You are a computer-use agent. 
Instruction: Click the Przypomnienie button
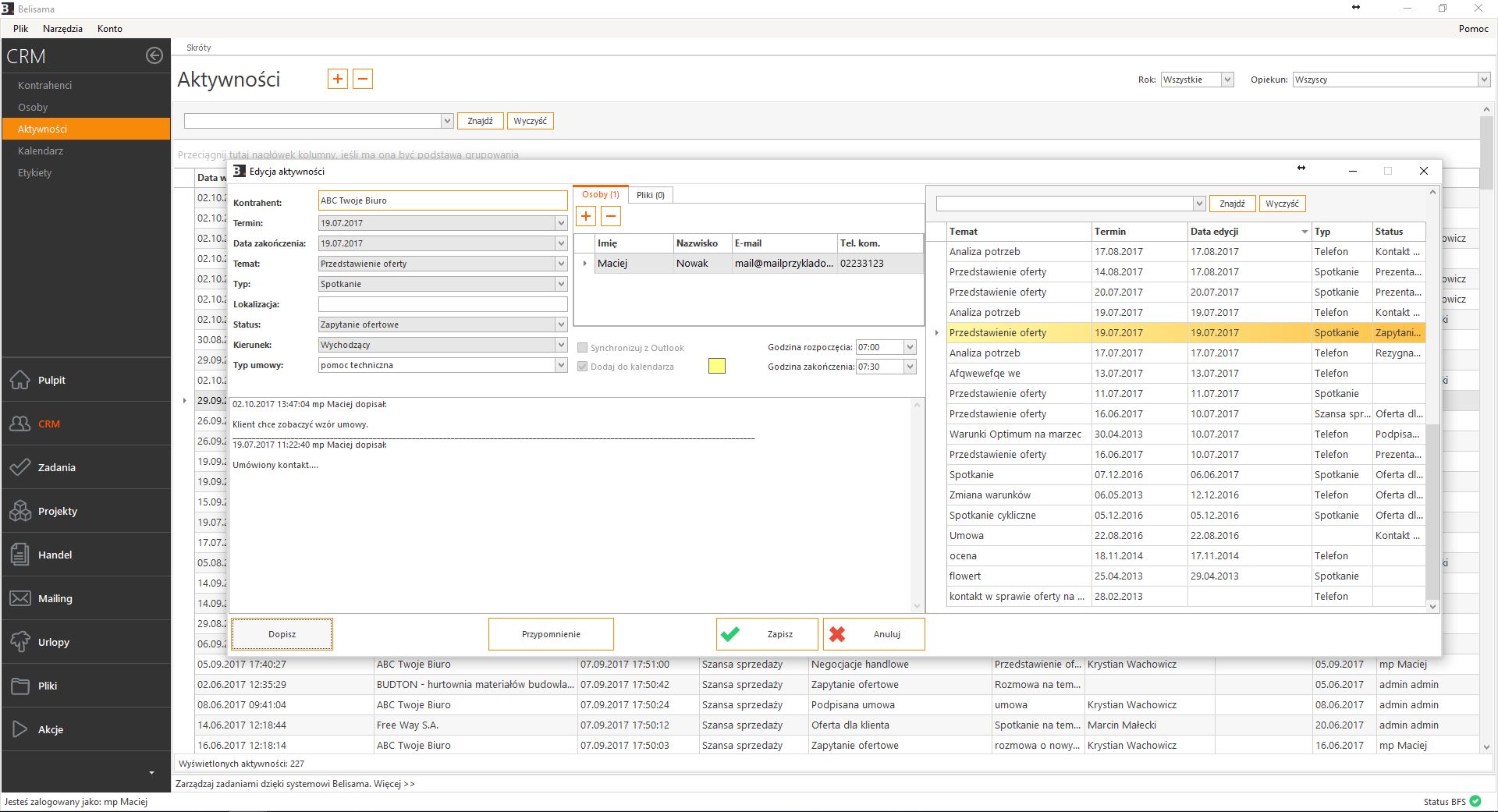click(x=551, y=634)
